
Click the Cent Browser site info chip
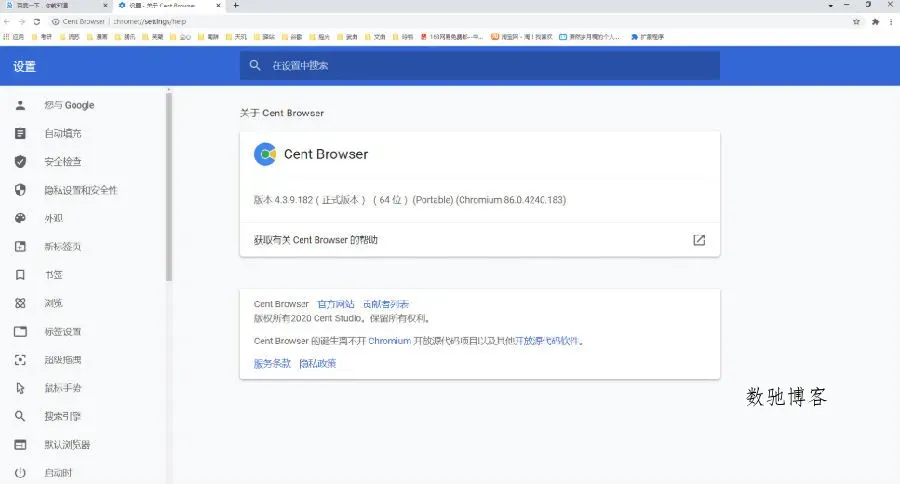78,21
